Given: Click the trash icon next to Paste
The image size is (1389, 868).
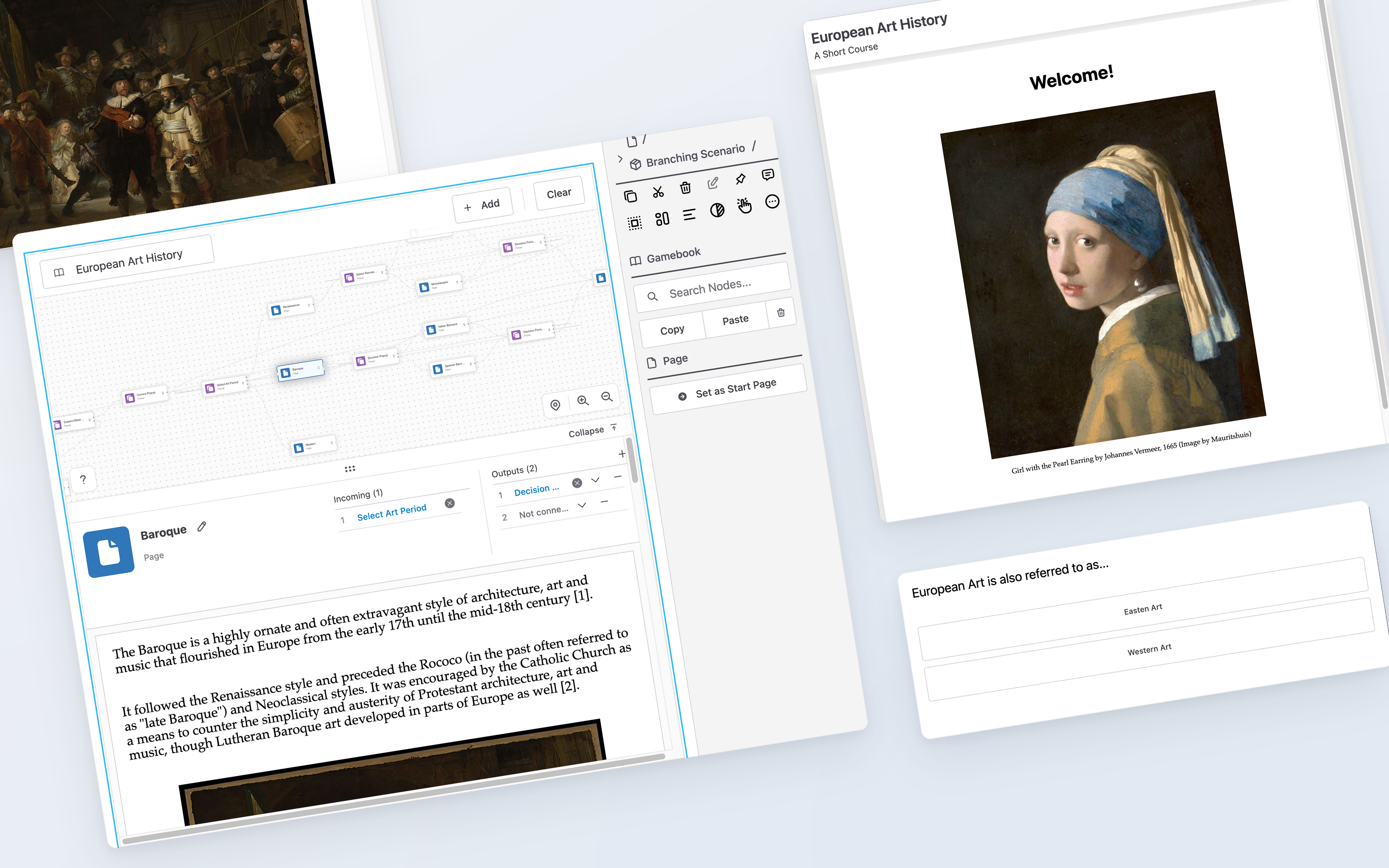Looking at the screenshot, I should pyautogui.click(x=781, y=312).
